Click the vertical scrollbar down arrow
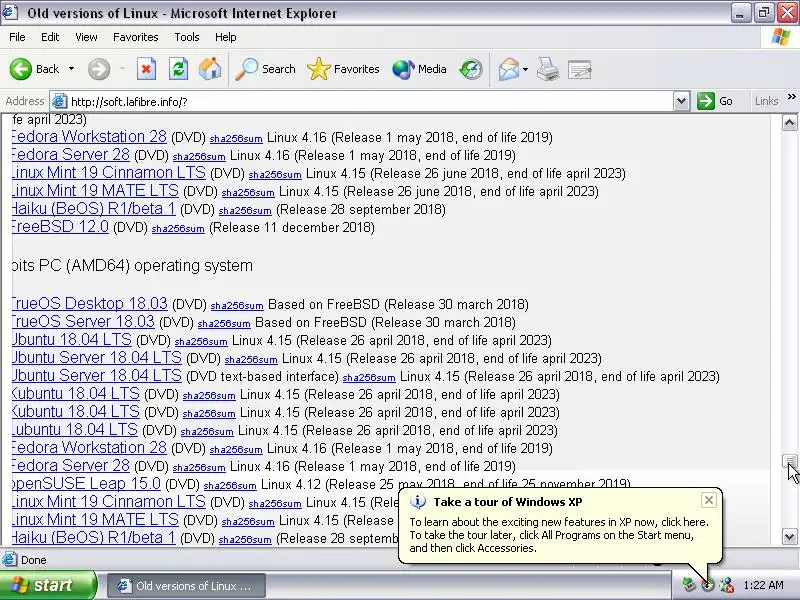800x600 pixels. pos(789,536)
